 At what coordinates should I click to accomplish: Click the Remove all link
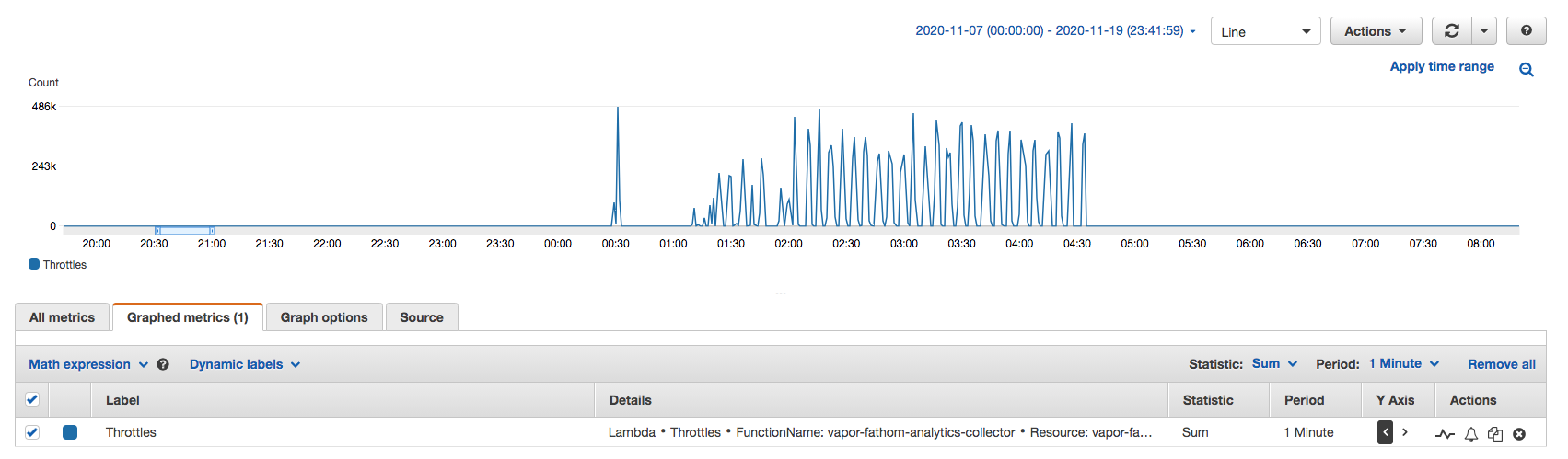[1502, 364]
